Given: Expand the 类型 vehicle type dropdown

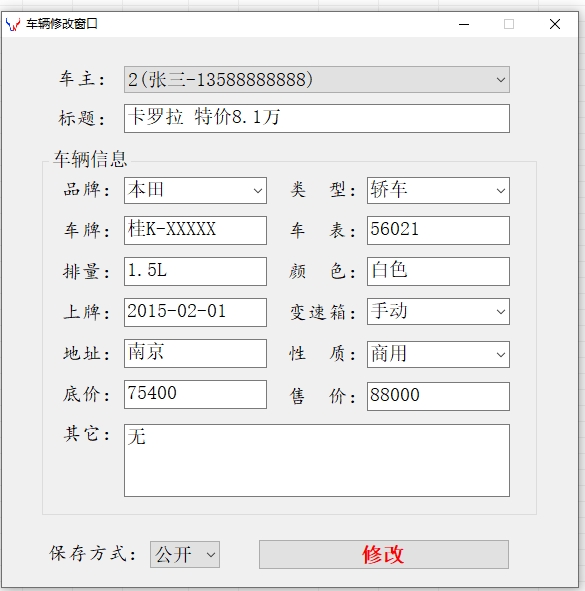Looking at the screenshot, I should [x=438, y=190].
